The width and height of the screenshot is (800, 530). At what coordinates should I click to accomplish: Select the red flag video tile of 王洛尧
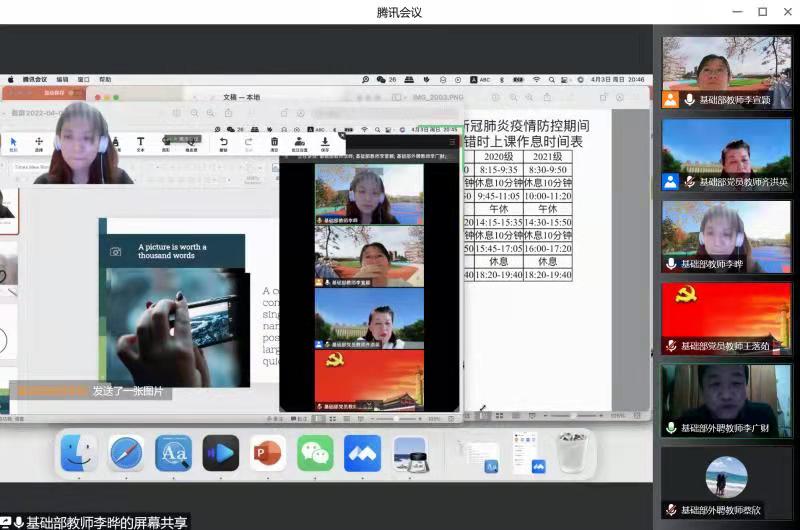[x=726, y=318]
